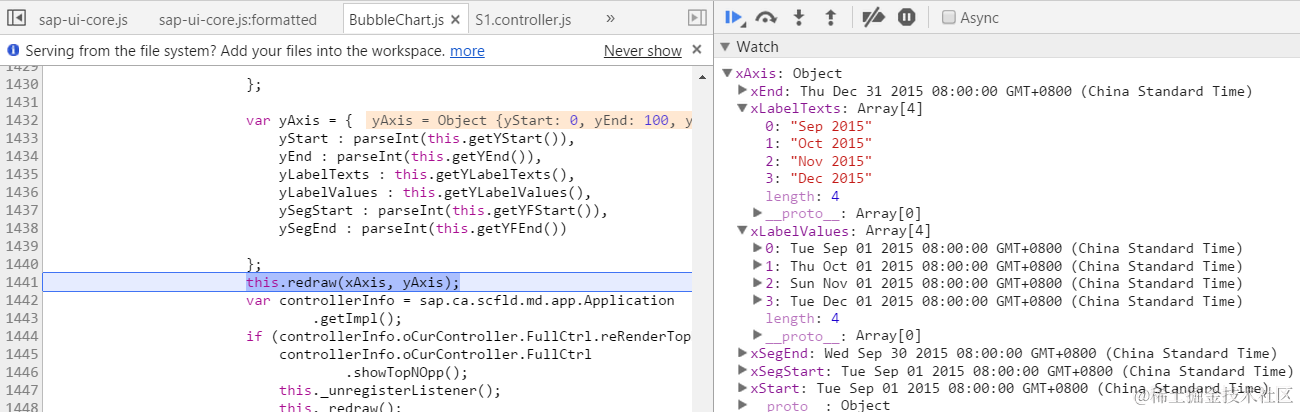Click the this.redraw(xAxis, yAxis) line
The height and width of the screenshot is (412, 1300).
pos(353,282)
